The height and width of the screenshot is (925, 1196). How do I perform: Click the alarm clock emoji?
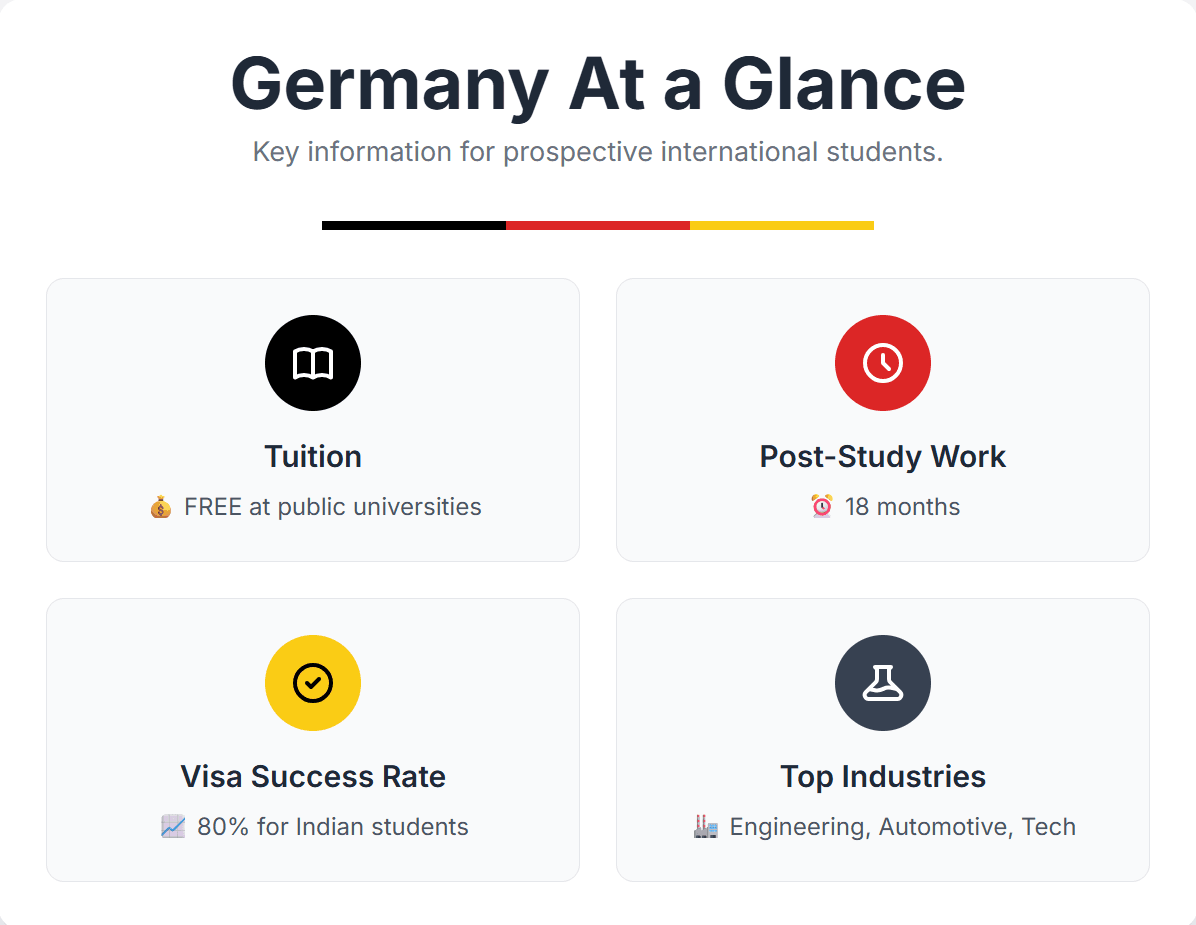[x=821, y=506]
